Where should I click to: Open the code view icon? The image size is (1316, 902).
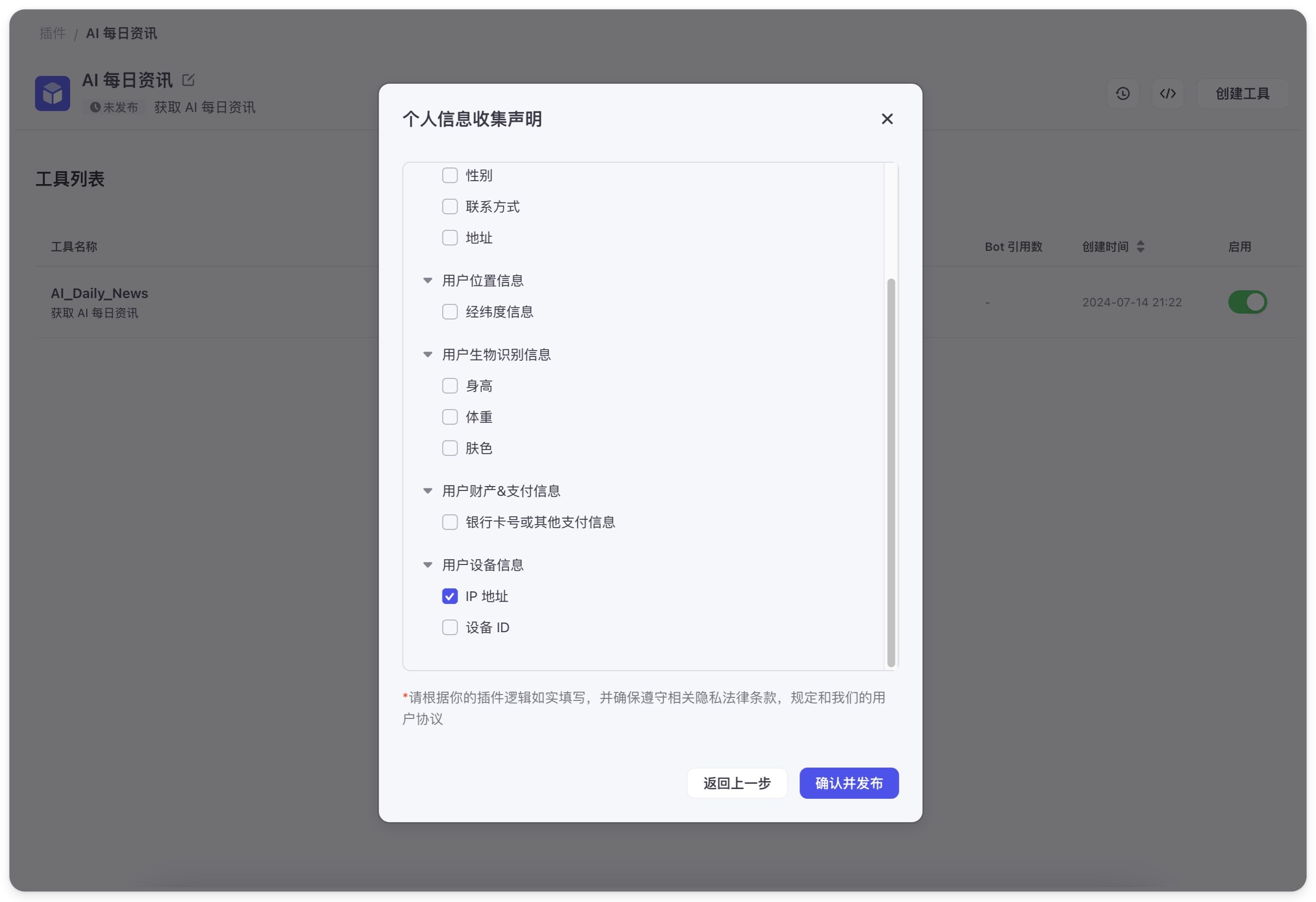pyautogui.click(x=1167, y=94)
